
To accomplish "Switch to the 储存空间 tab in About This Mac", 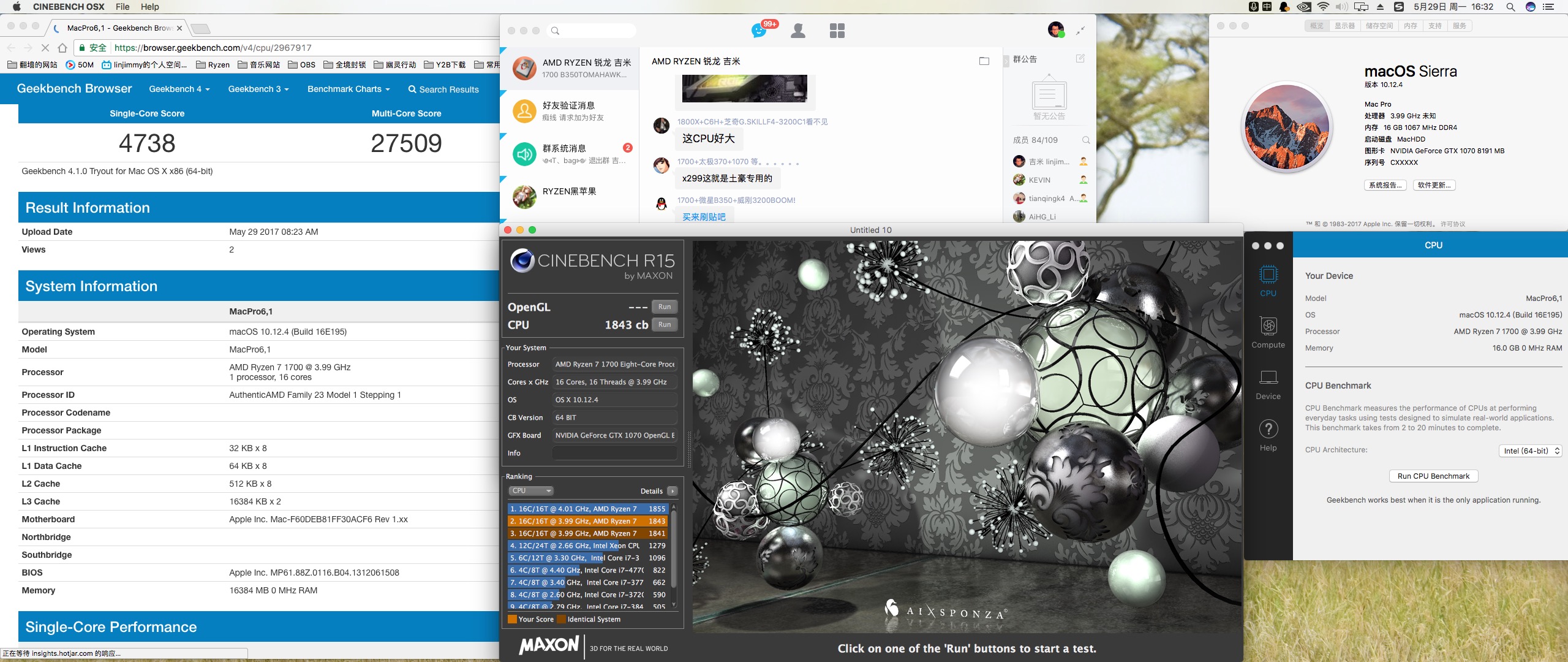I will tap(1379, 26).
